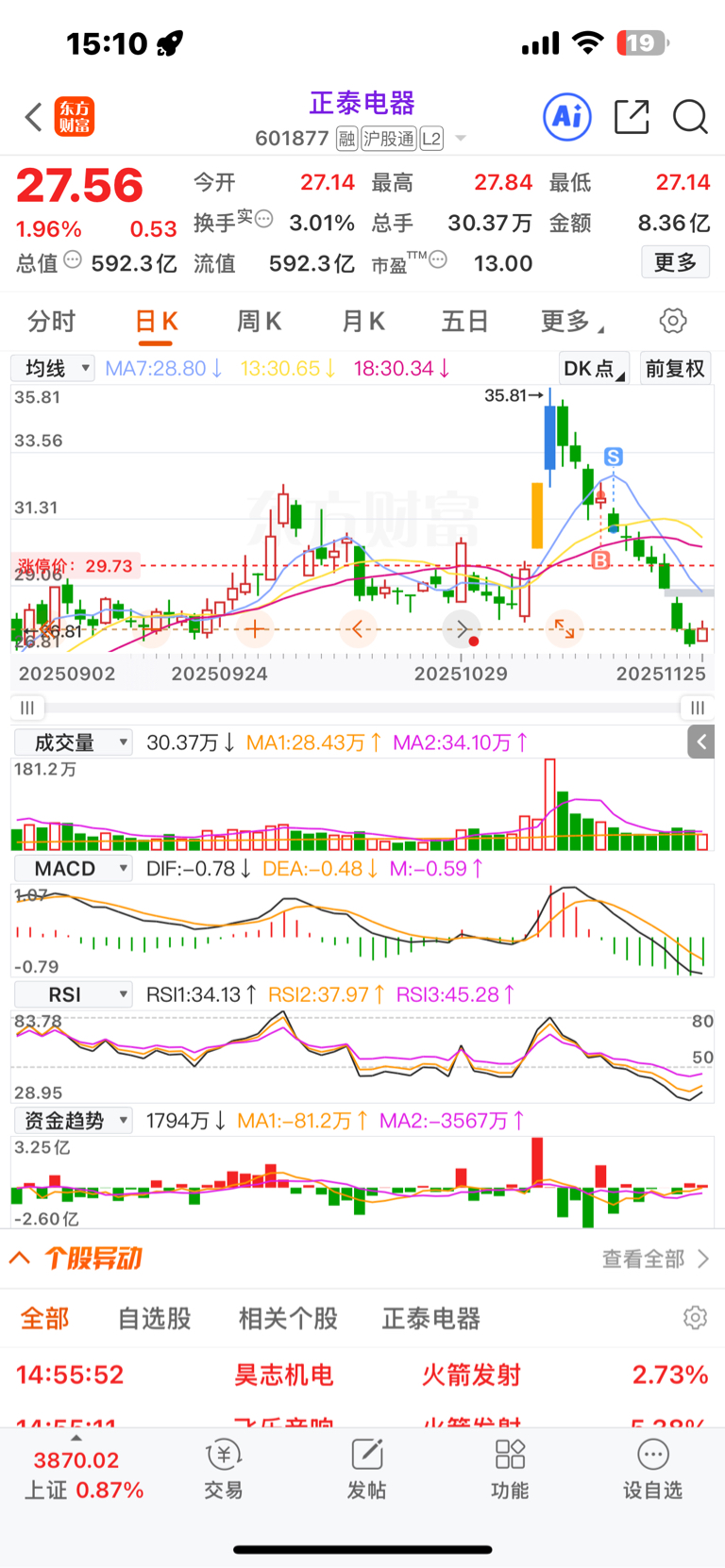Select 正泰电器 filter tab
The height and width of the screenshot is (1568, 725).
[431, 1318]
